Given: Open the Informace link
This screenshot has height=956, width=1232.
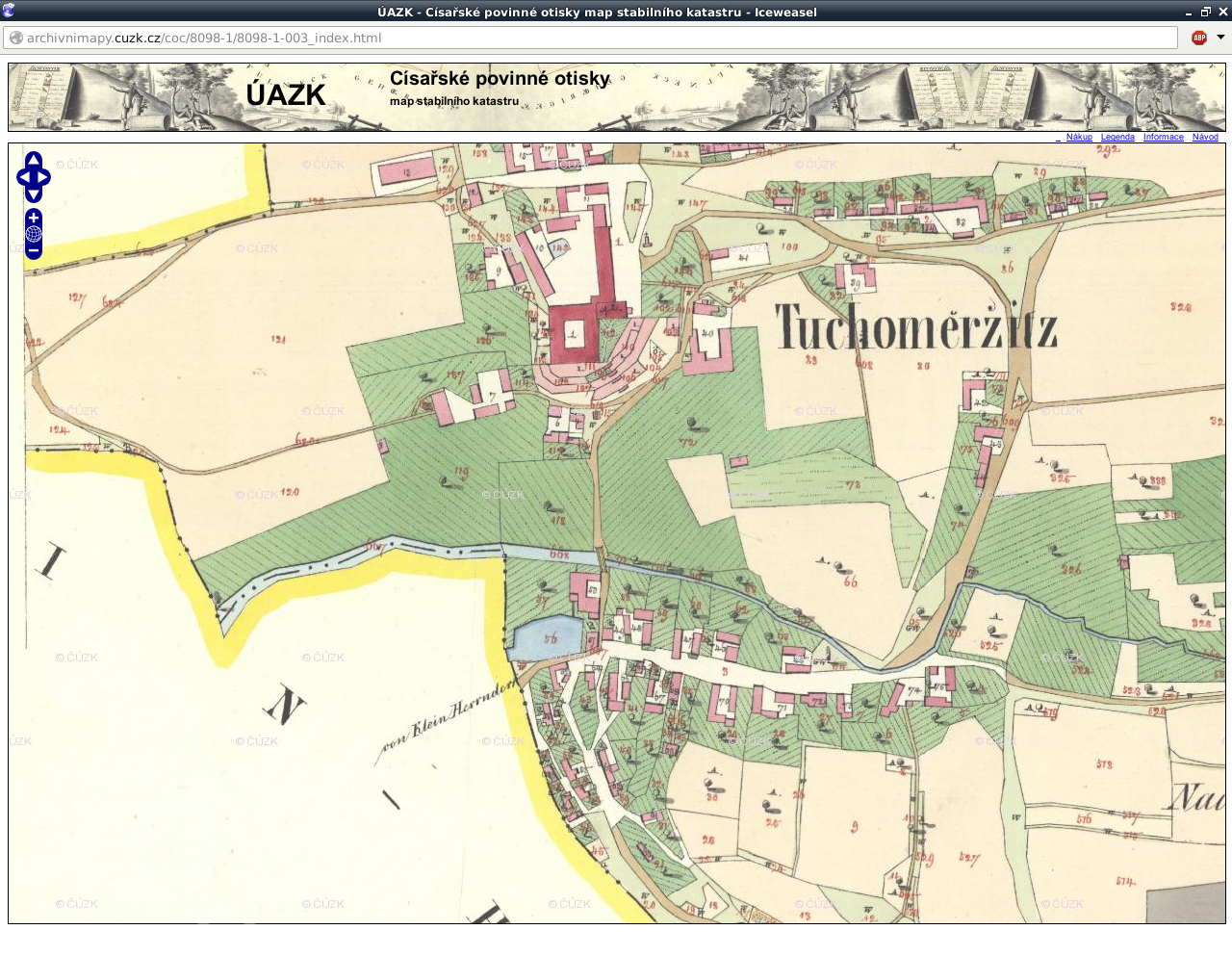Looking at the screenshot, I should tap(1163, 137).
